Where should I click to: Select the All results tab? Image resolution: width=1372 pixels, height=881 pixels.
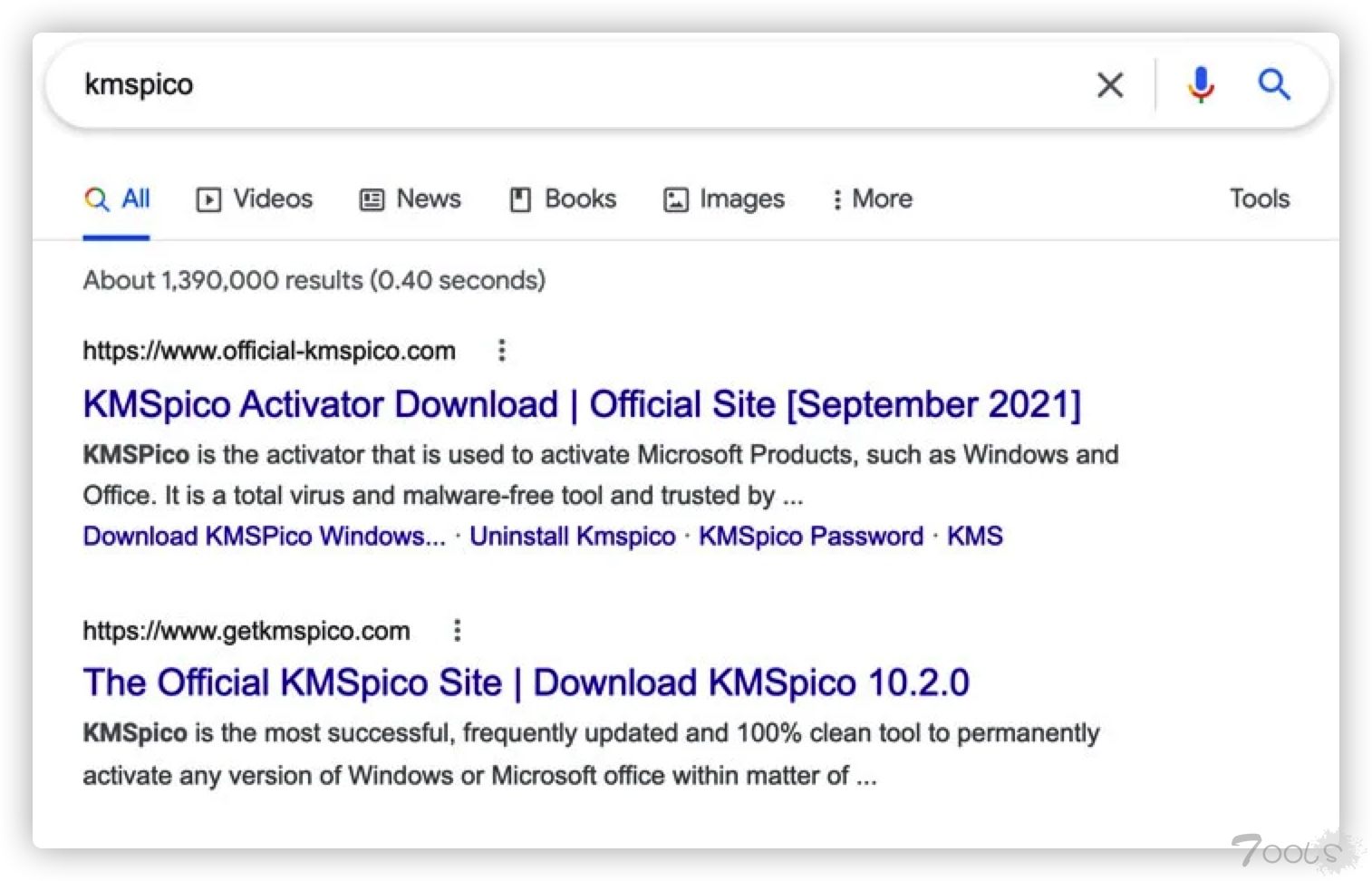(117, 198)
